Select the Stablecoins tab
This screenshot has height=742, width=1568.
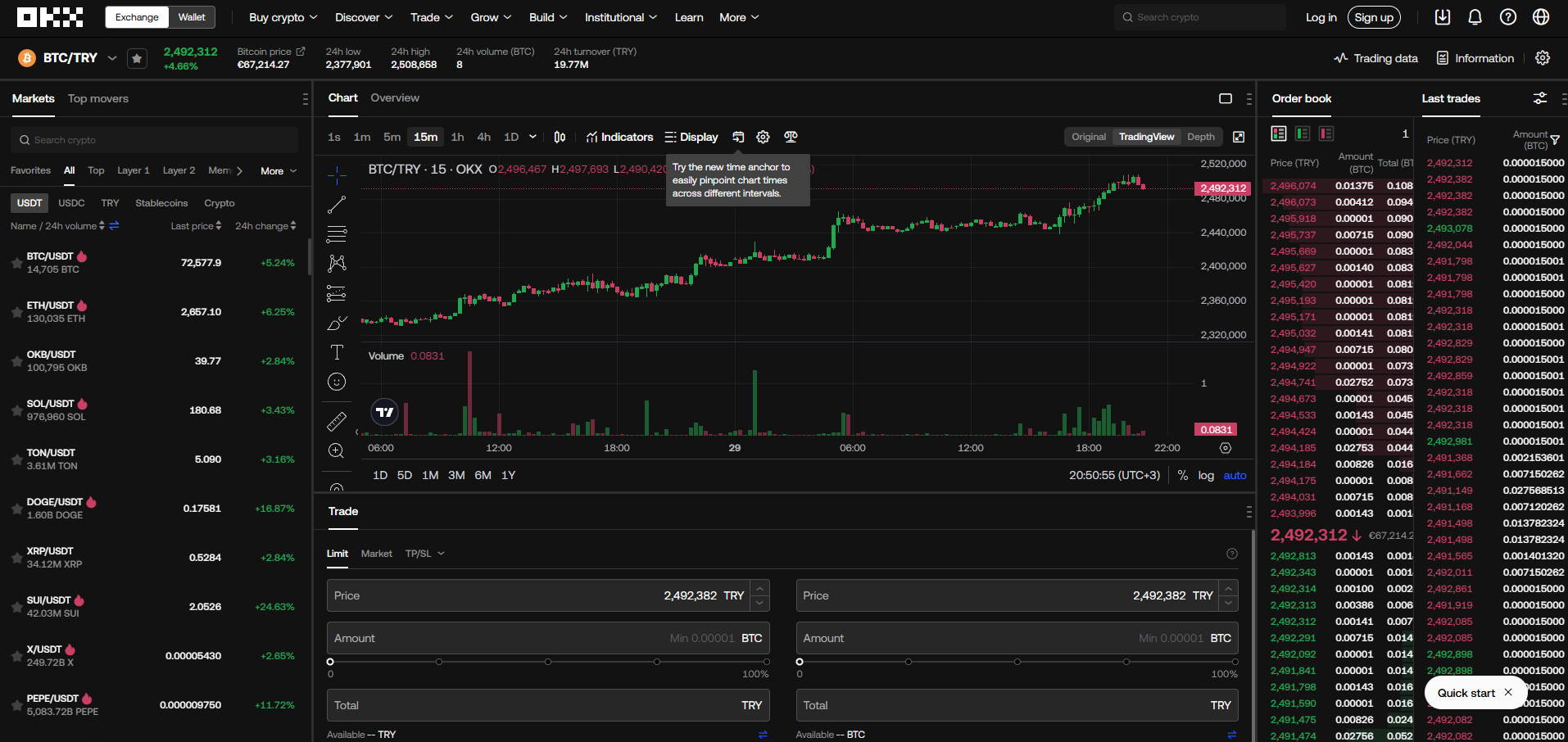pos(161,203)
